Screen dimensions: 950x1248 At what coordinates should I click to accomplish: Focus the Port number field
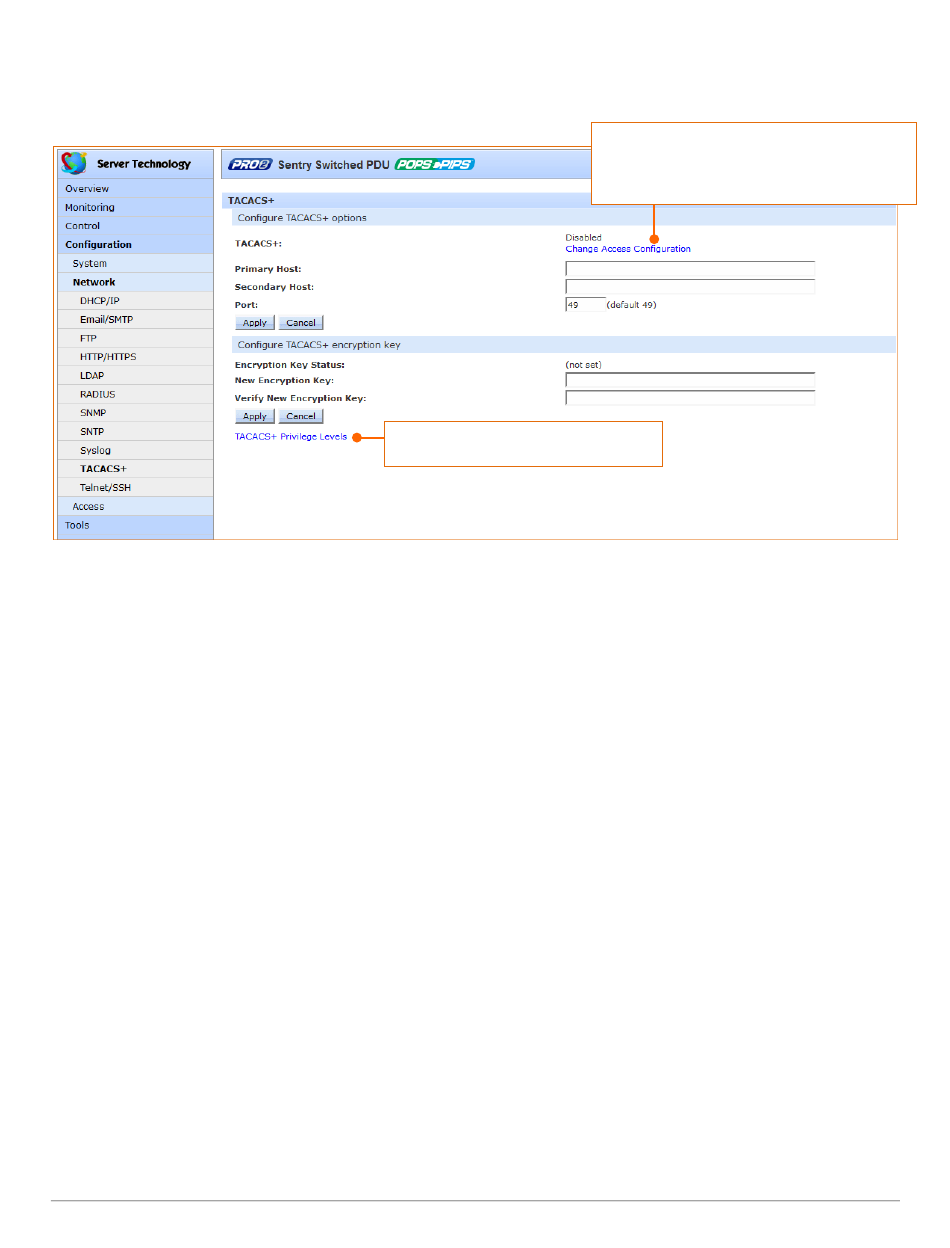coord(584,305)
